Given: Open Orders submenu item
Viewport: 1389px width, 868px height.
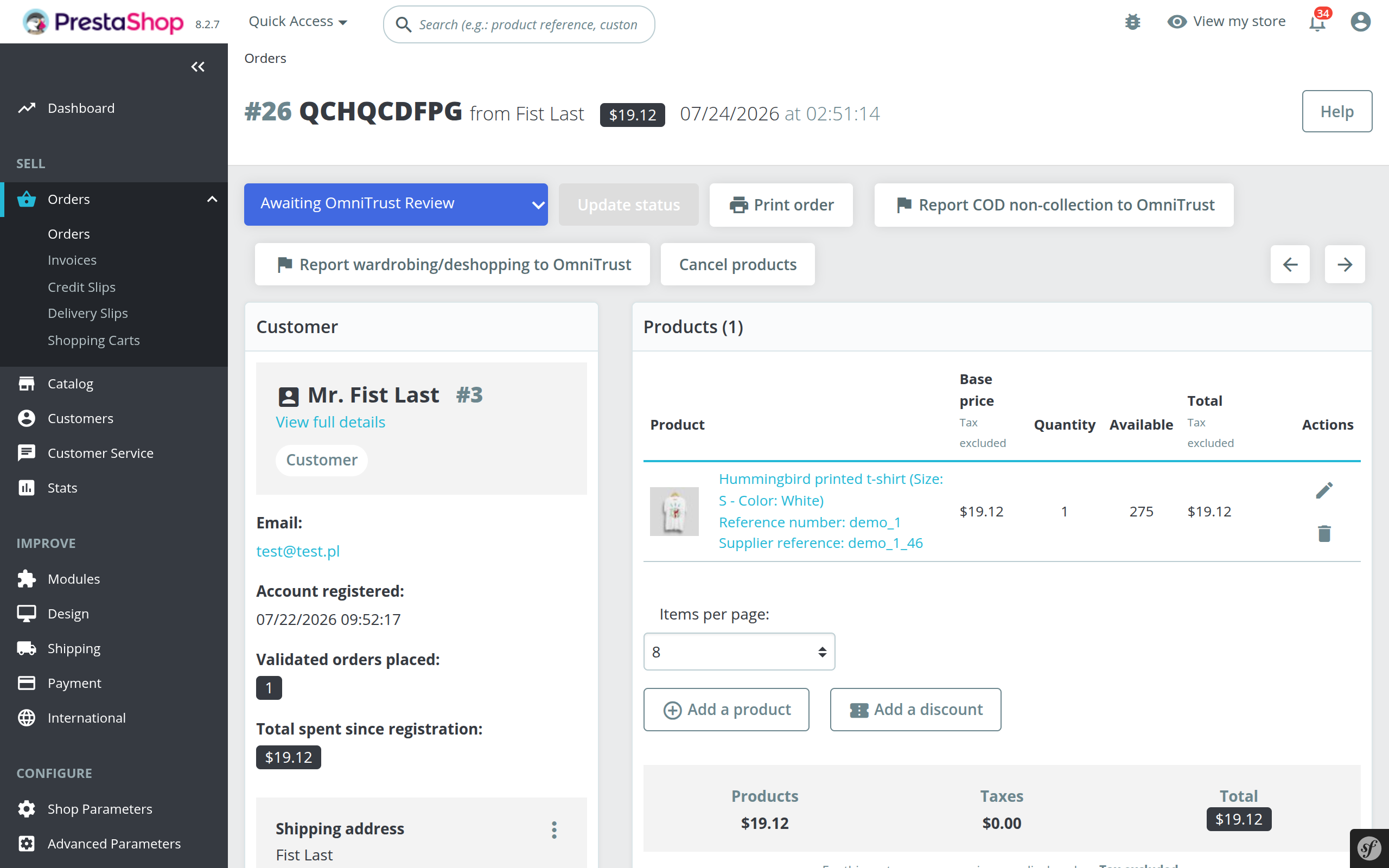Looking at the screenshot, I should click(69, 234).
